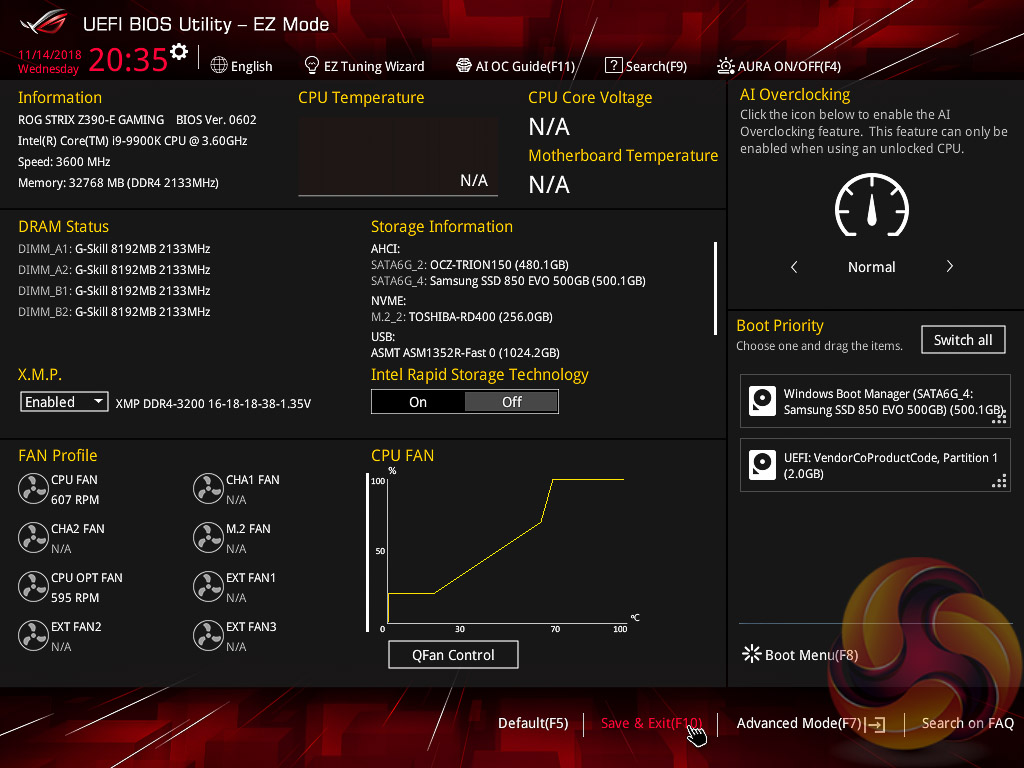Turn Intel Rapid Storage Technology On
The width and height of the screenshot is (1024, 768).
coord(418,402)
